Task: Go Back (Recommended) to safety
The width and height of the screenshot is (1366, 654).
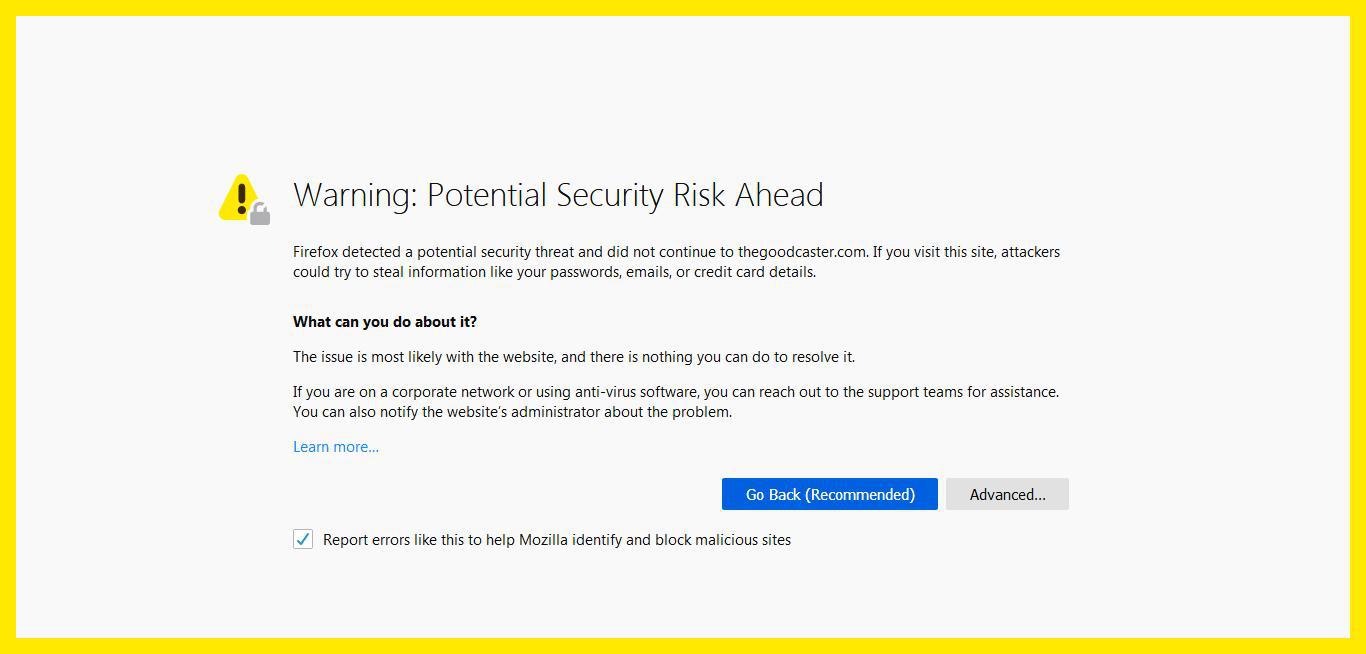Action: (830, 494)
